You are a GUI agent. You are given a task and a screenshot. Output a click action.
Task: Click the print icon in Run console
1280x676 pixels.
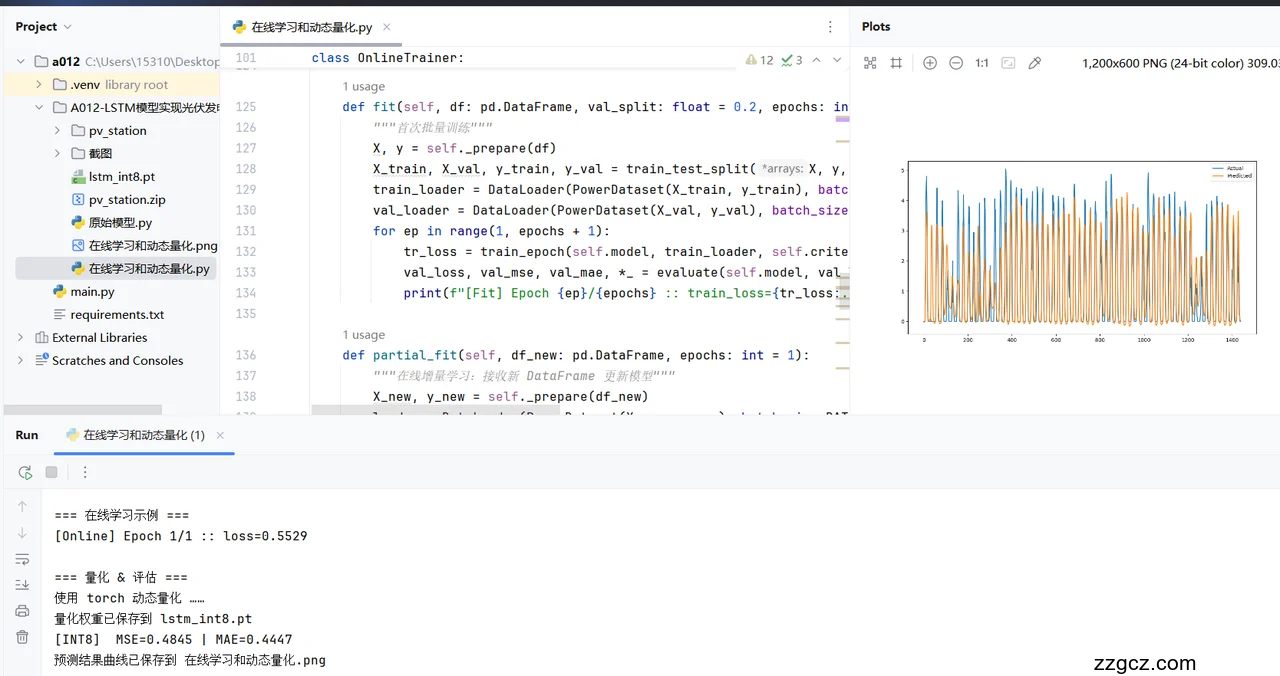22,611
